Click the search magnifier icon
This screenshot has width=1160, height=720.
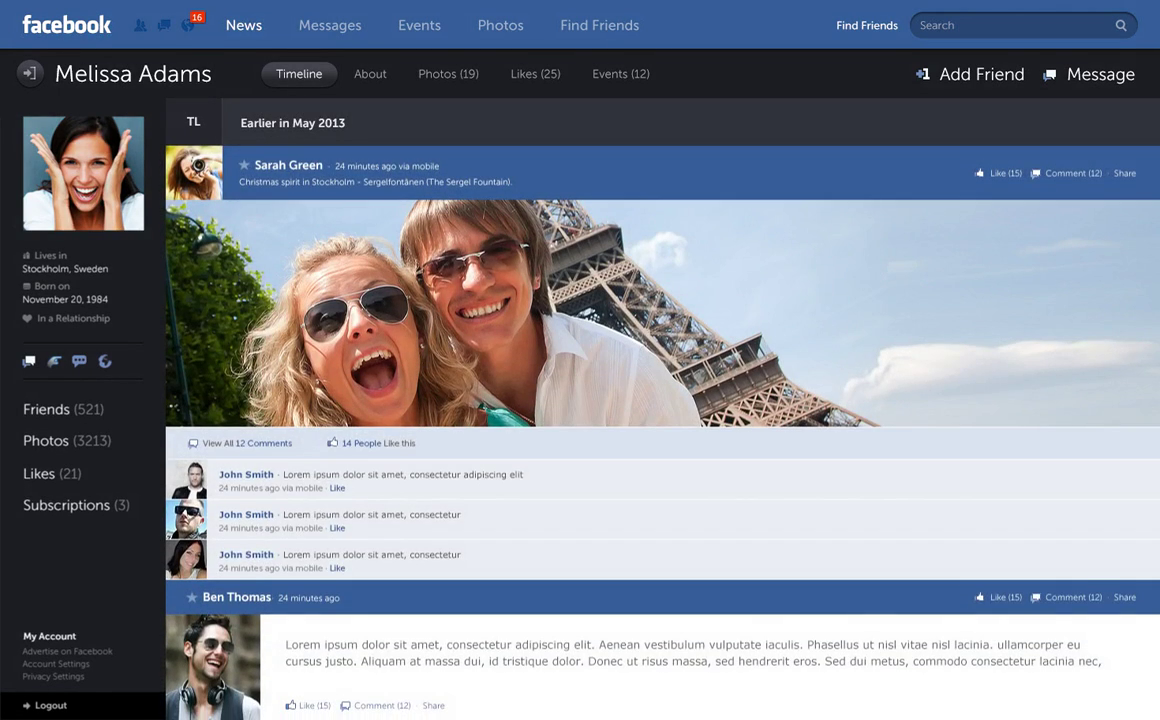[x=1121, y=26]
